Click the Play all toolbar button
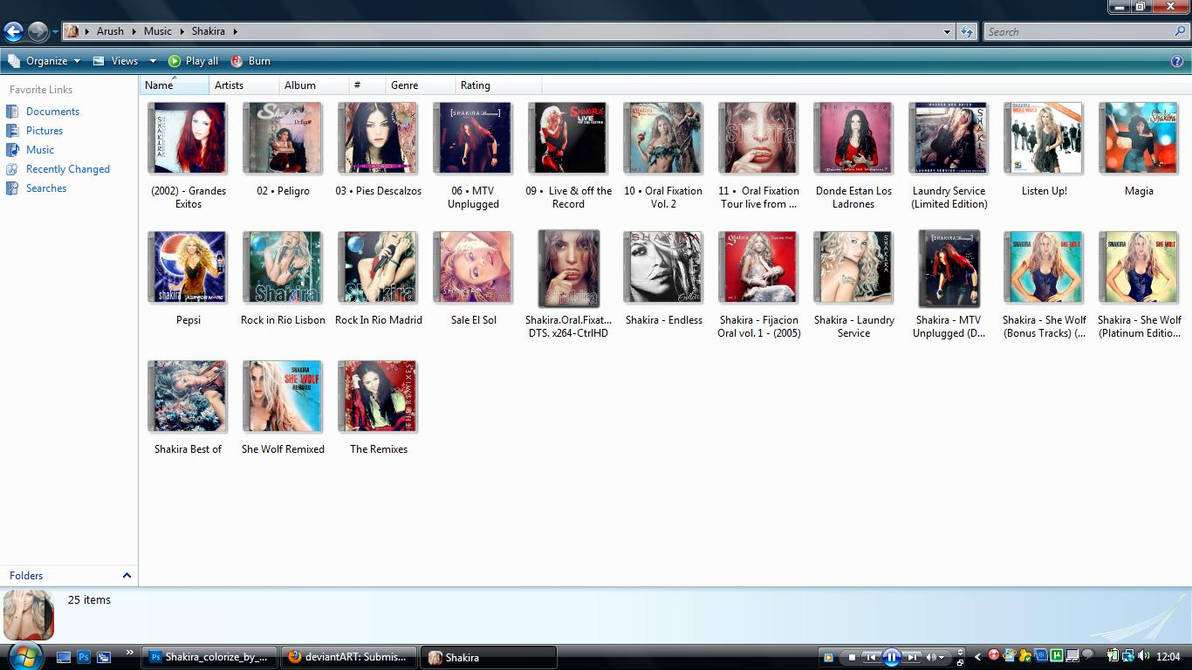Screen dimensions: 1192x670 click(x=193, y=61)
